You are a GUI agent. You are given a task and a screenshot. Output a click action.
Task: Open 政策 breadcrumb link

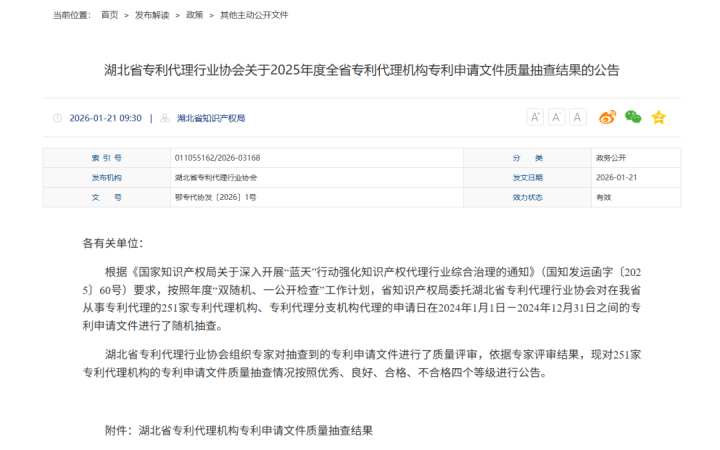pos(194,15)
